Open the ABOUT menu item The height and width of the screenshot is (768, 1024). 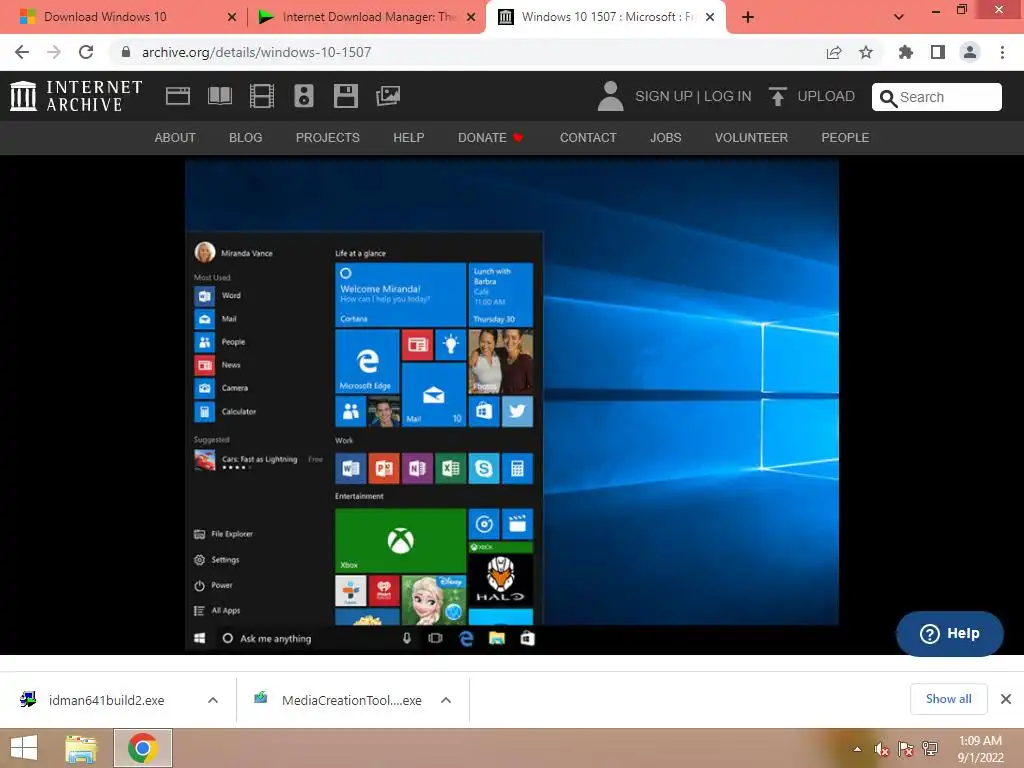175,138
